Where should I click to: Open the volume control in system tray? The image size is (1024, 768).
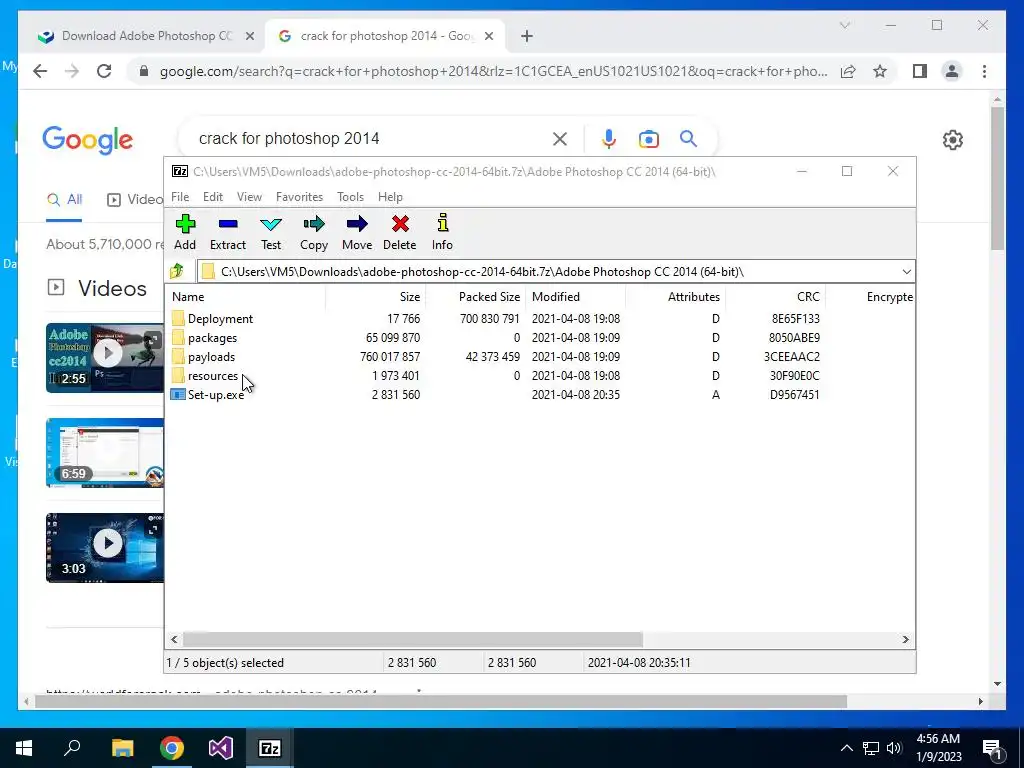point(894,748)
